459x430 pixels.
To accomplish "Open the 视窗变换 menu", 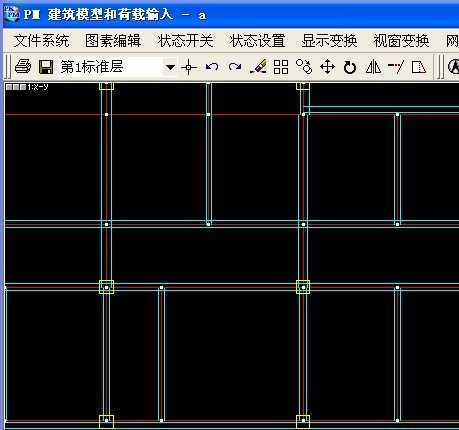I will (x=401, y=41).
